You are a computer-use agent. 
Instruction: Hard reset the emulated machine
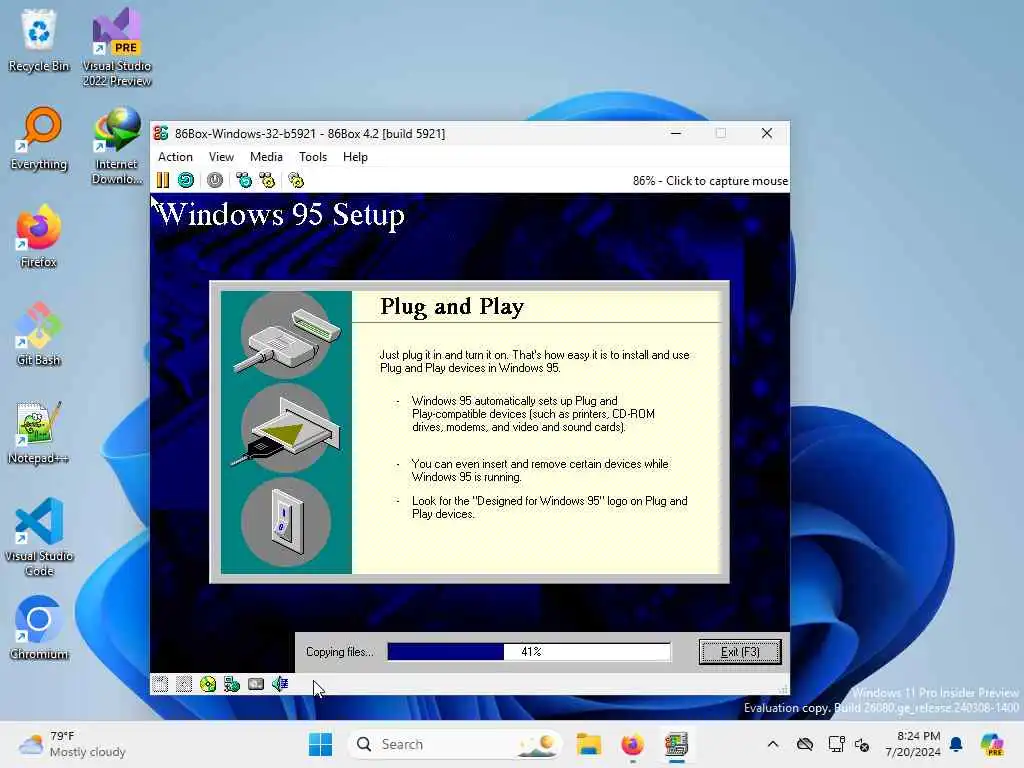pos(186,180)
